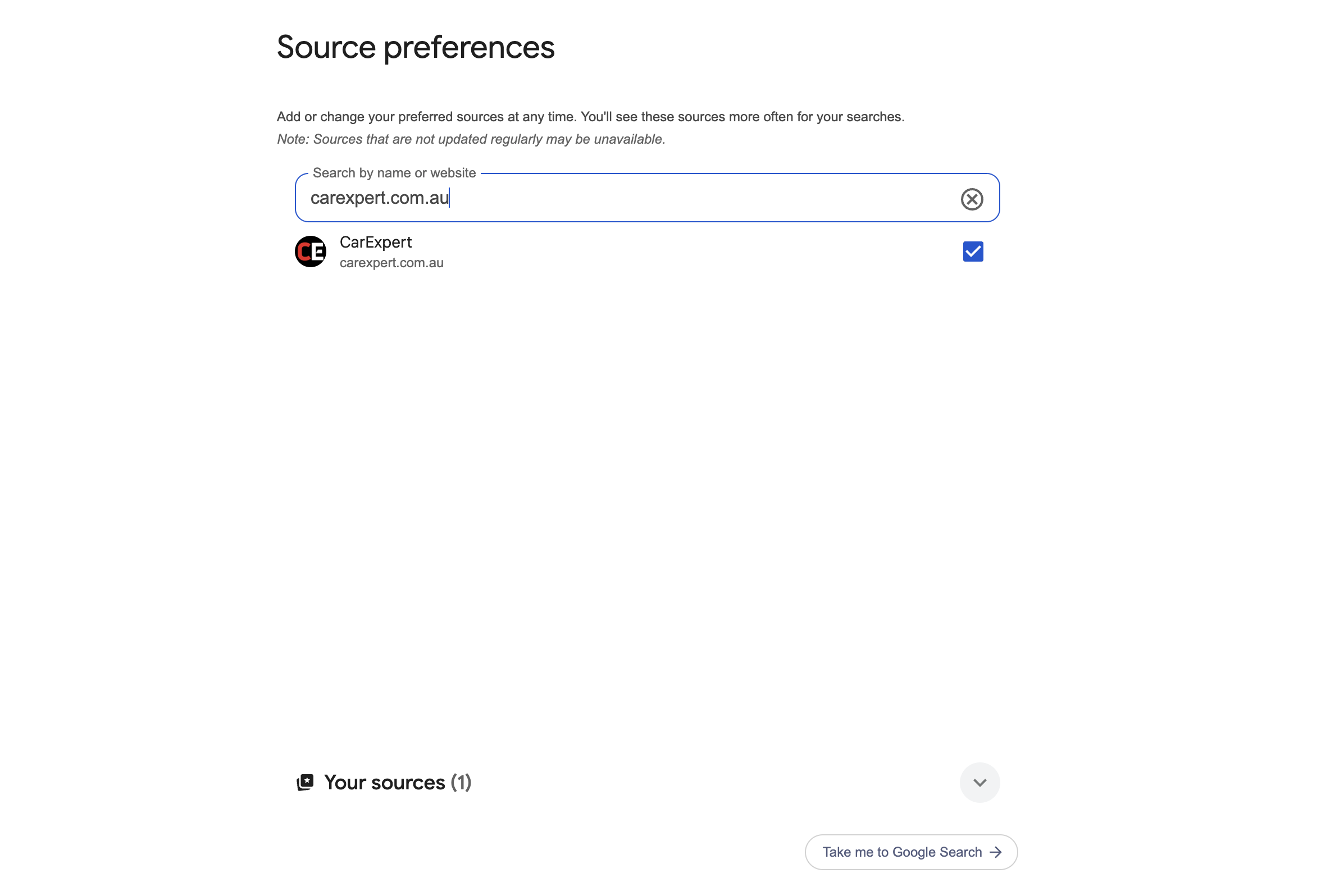Image resolution: width=1344 pixels, height=896 pixels.
Task: Click the Source preferences page title
Action: pyautogui.click(x=415, y=47)
